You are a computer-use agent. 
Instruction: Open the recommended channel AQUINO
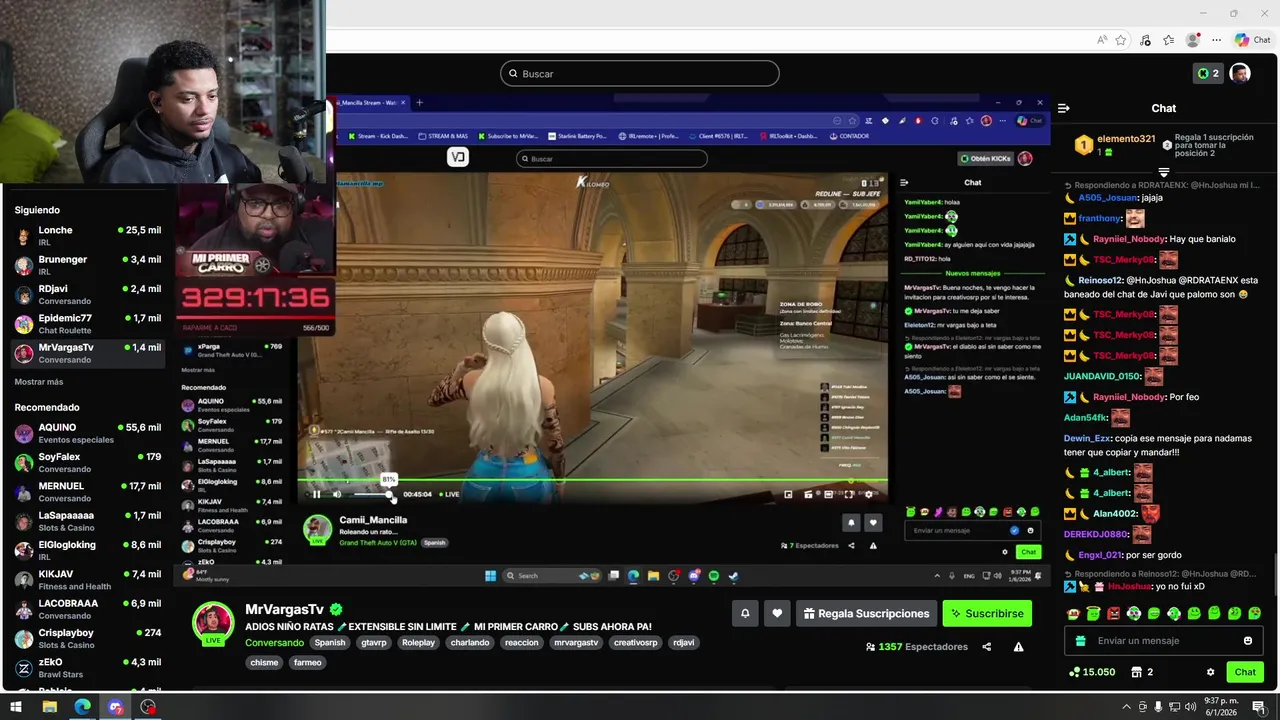tap(87, 433)
